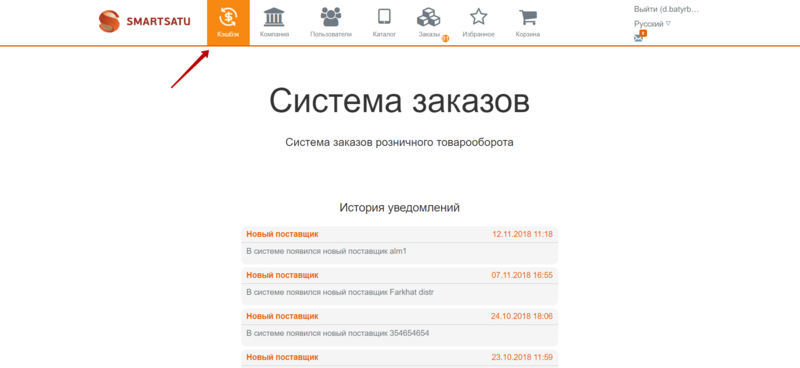The image size is (800, 368).
Task: Click timestamp 24.10.2018 18:06
Action: click(x=522, y=315)
